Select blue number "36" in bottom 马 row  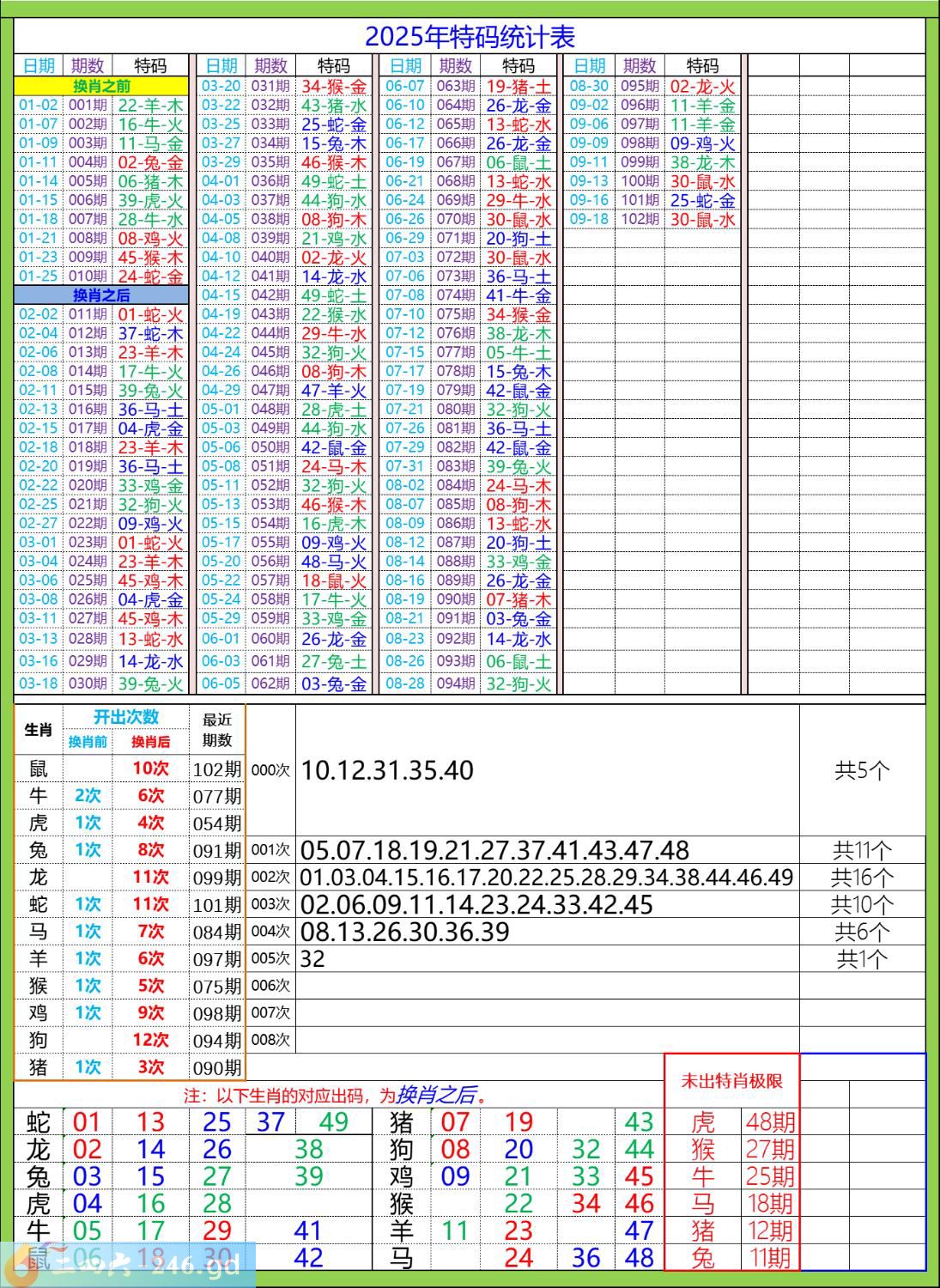click(x=585, y=1258)
